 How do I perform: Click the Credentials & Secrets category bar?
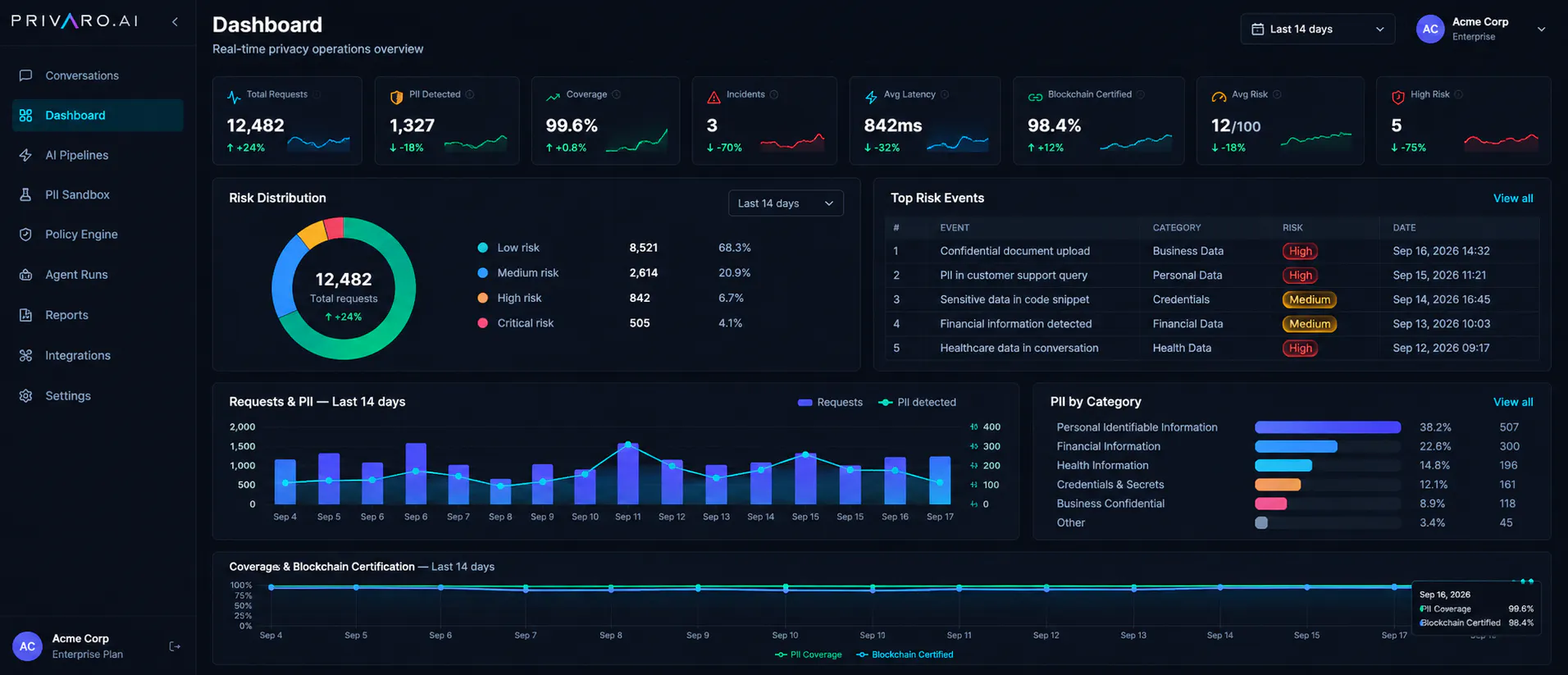tap(1278, 485)
